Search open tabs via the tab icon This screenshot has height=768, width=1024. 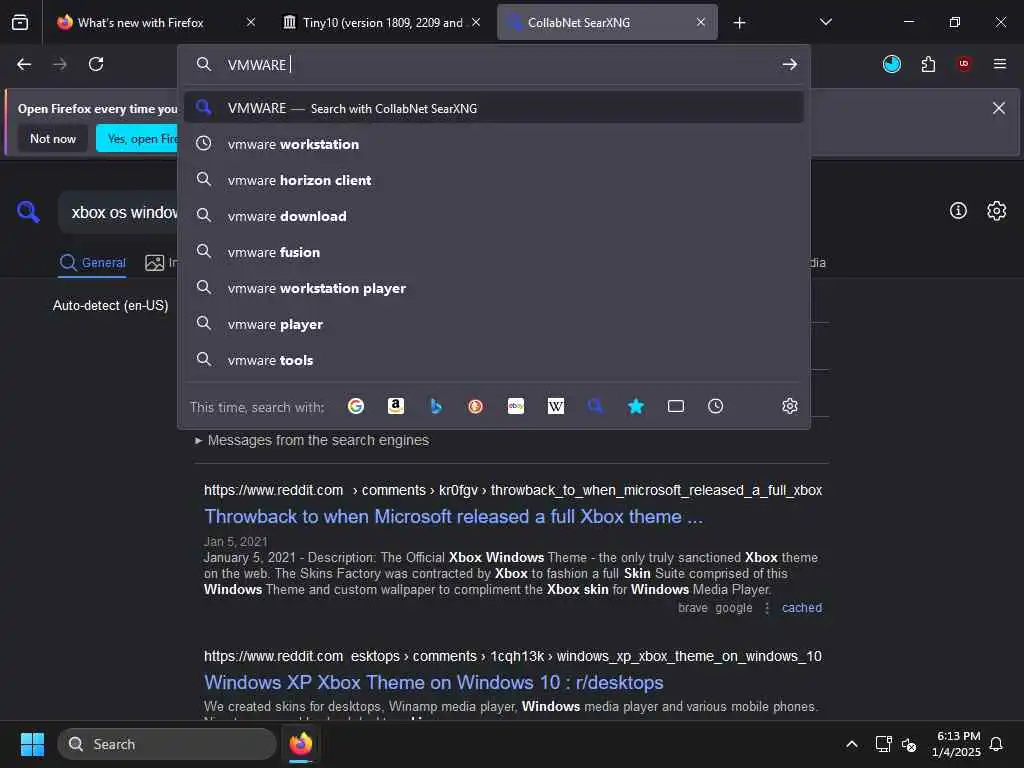pos(676,406)
